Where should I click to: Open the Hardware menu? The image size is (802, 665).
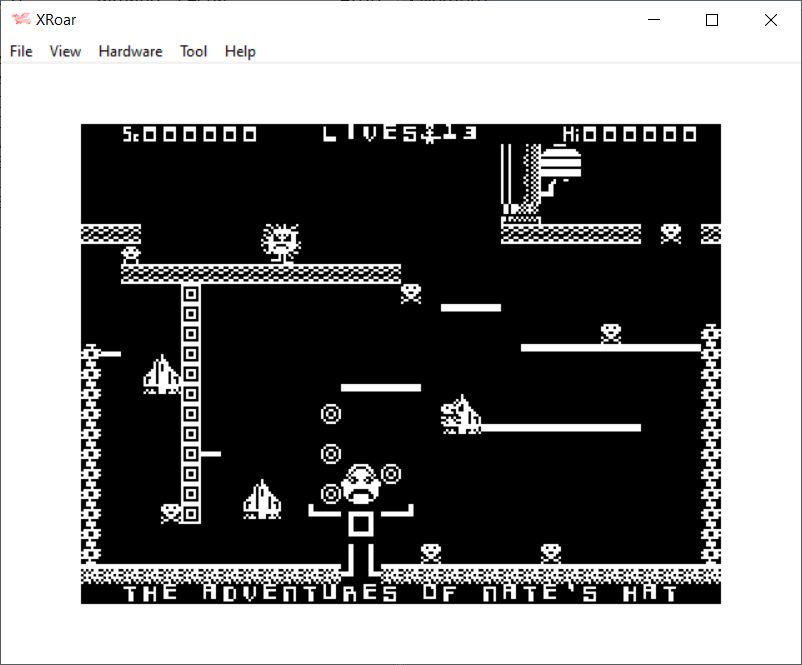click(x=130, y=51)
